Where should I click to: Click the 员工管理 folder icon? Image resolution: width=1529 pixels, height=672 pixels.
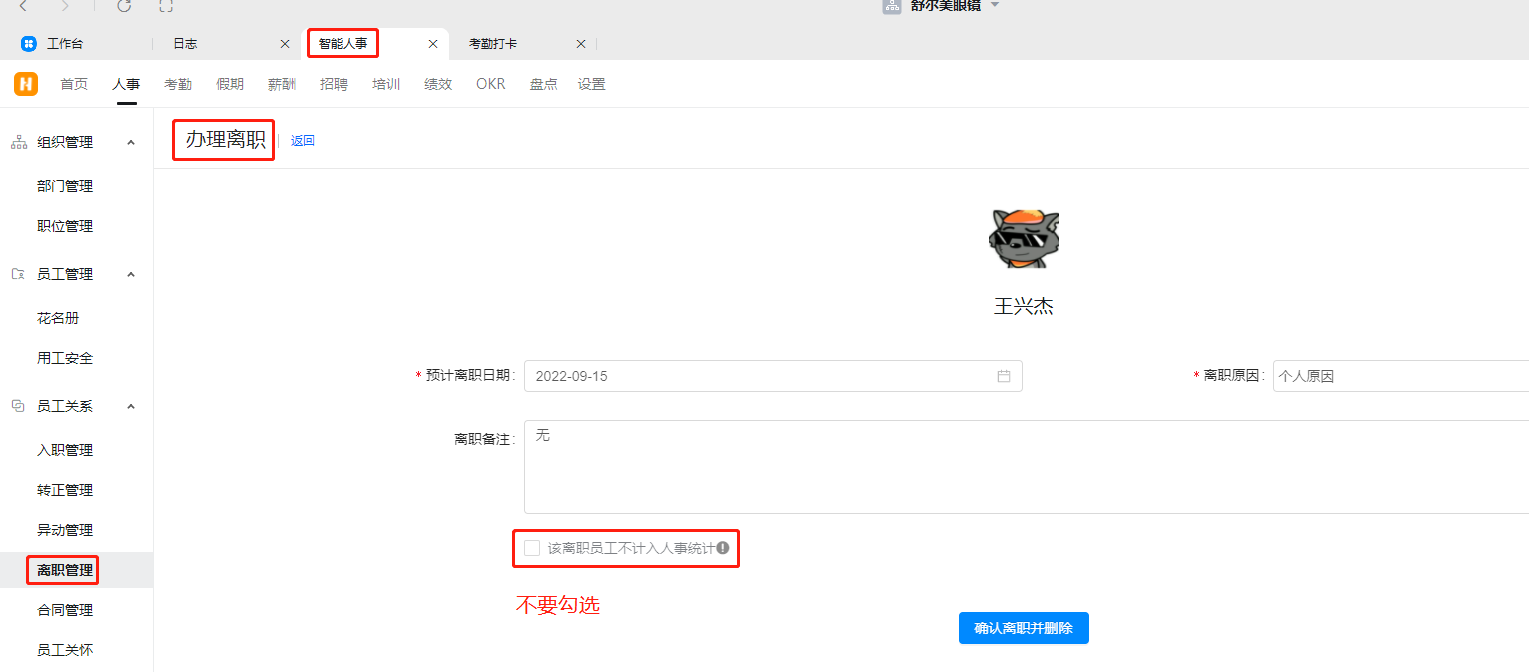point(18,274)
